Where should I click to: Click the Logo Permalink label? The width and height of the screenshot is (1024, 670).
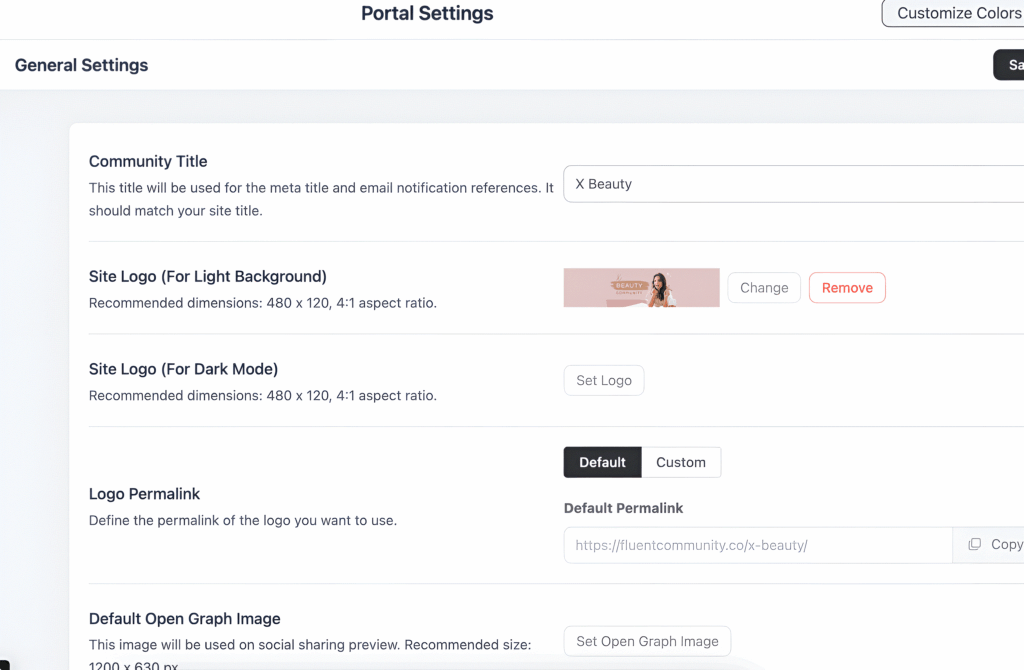[144, 494]
